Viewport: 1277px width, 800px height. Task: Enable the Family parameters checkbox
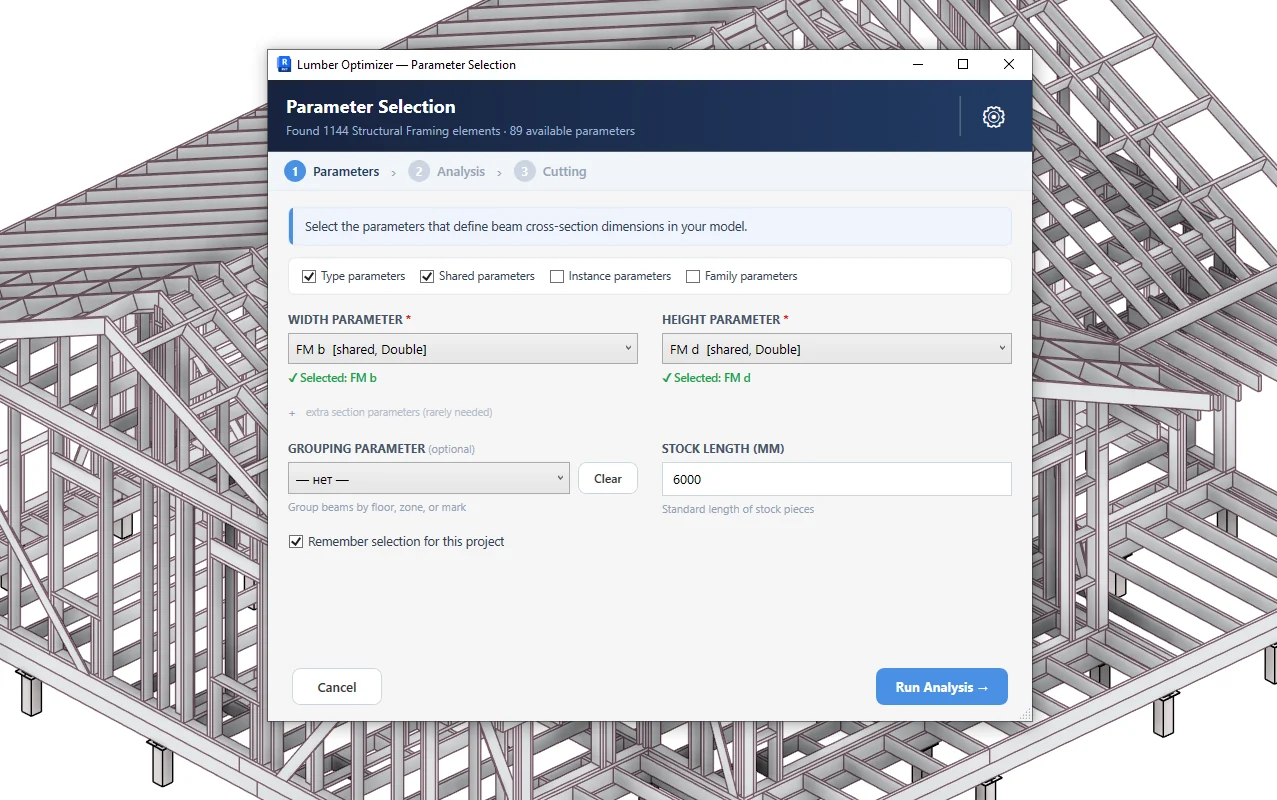click(693, 276)
